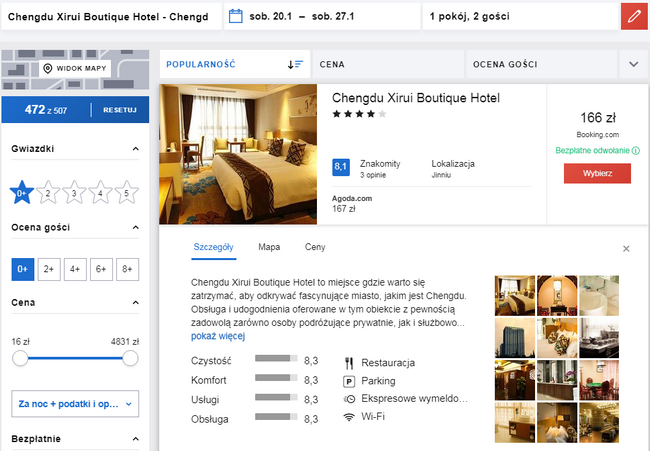Click the maximum price slider handle
Screen dimensions: 650x451
coord(129,357)
